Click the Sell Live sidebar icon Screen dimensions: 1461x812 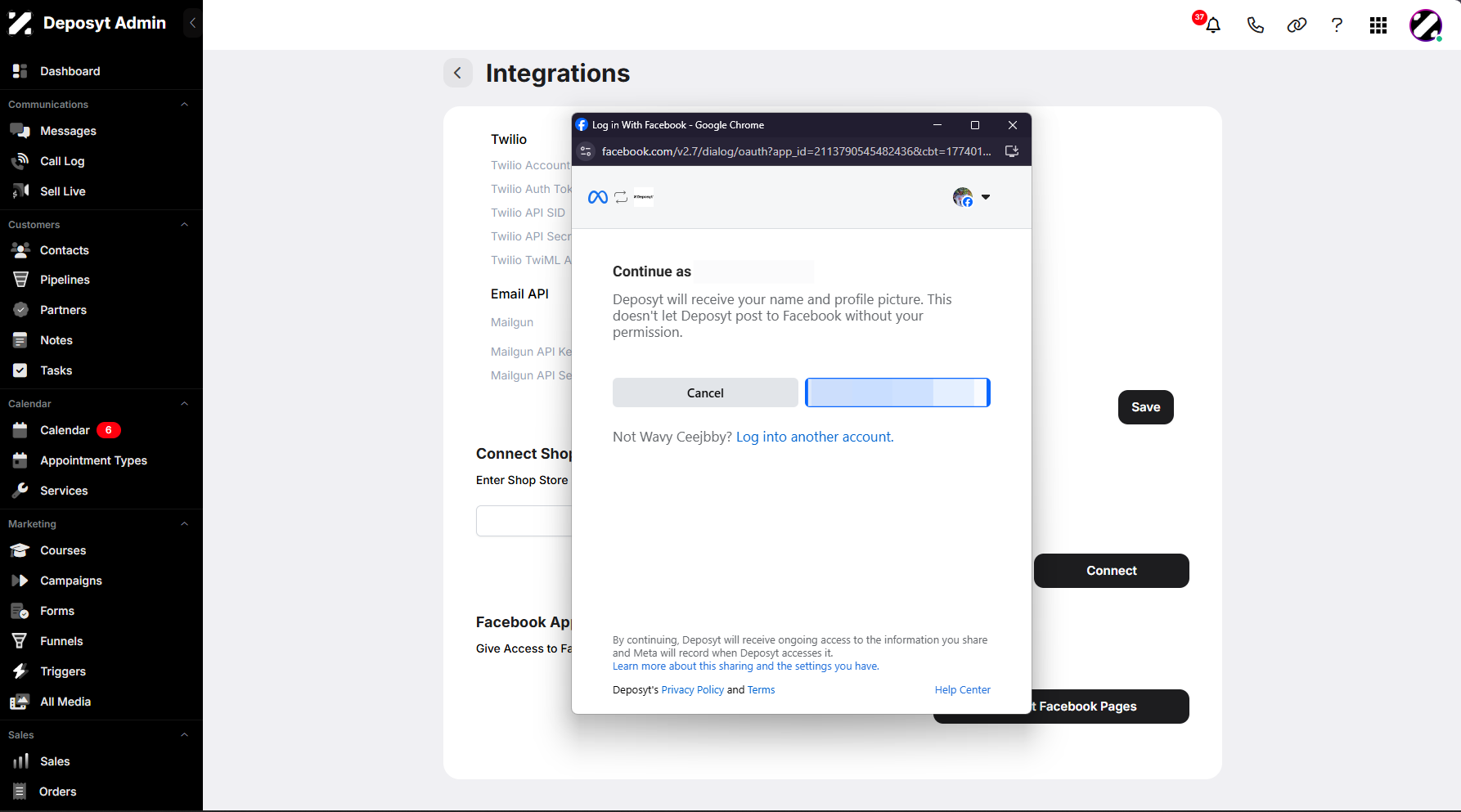click(20, 191)
